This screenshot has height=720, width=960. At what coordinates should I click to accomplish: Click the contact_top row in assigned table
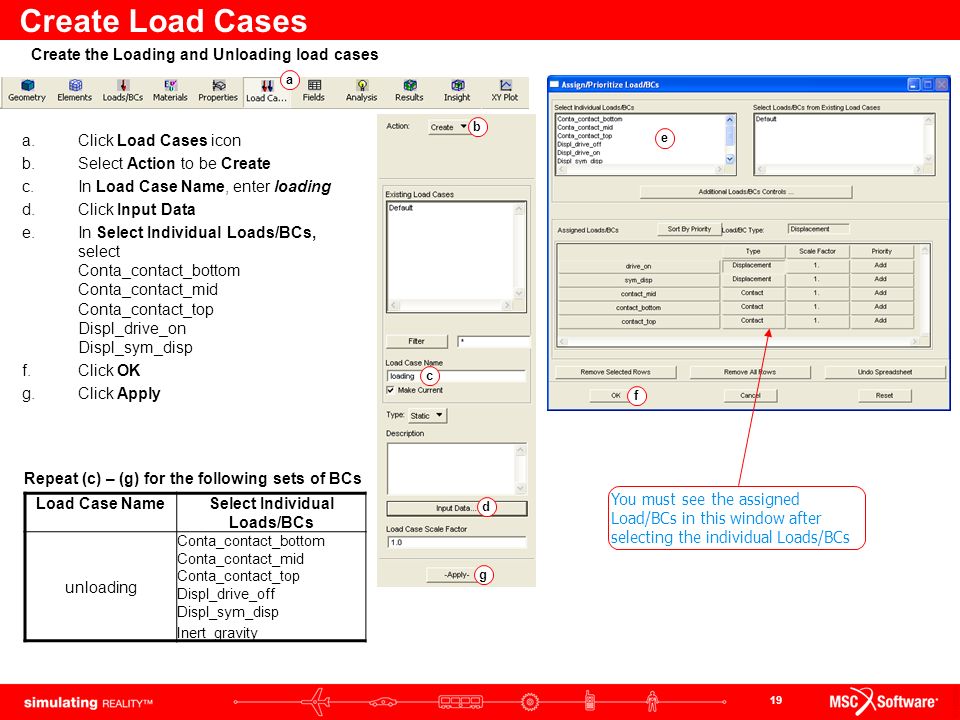639,321
